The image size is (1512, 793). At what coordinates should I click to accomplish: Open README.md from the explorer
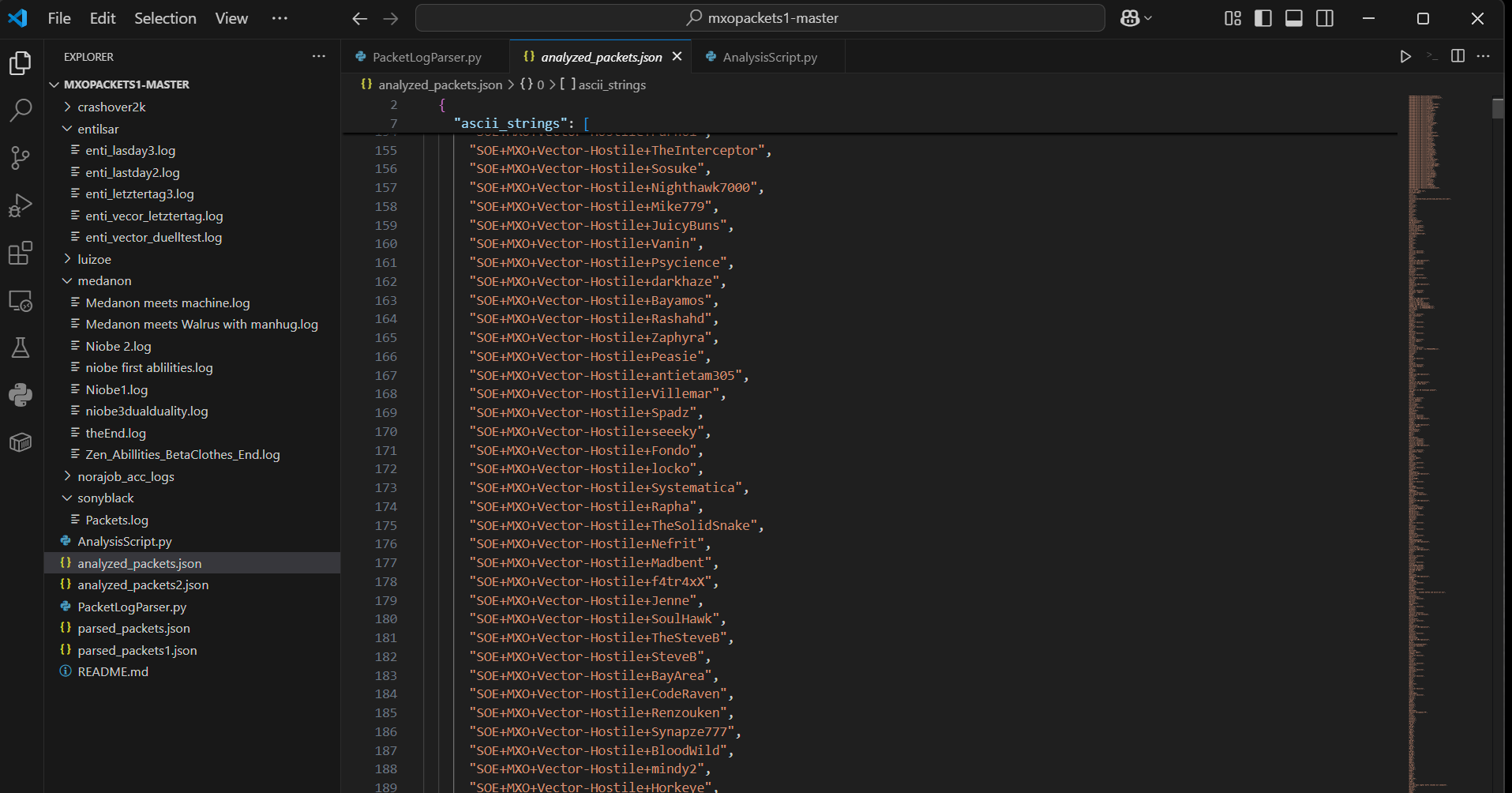113,671
